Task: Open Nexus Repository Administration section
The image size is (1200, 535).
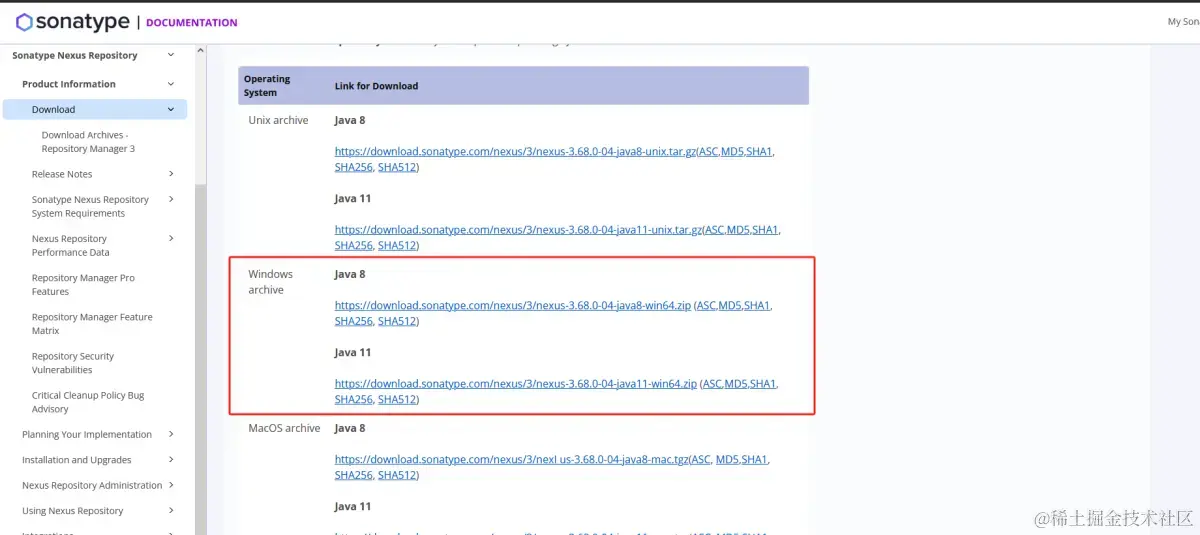Action: click(92, 485)
